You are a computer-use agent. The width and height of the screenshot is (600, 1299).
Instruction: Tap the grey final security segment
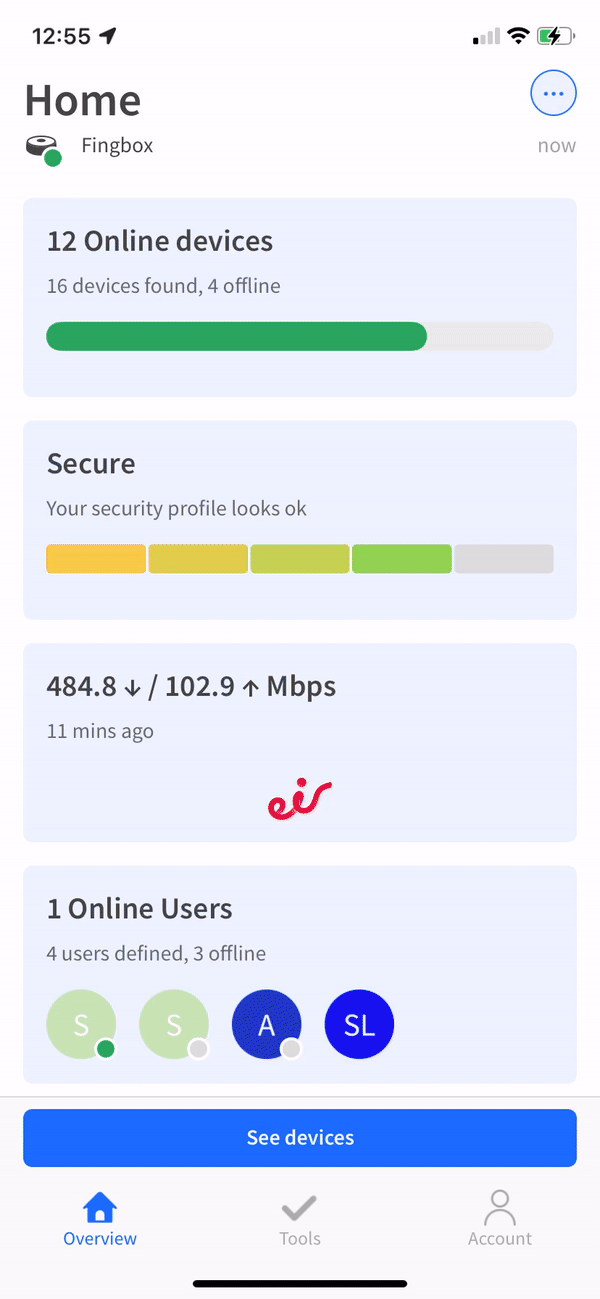[x=504, y=559]
